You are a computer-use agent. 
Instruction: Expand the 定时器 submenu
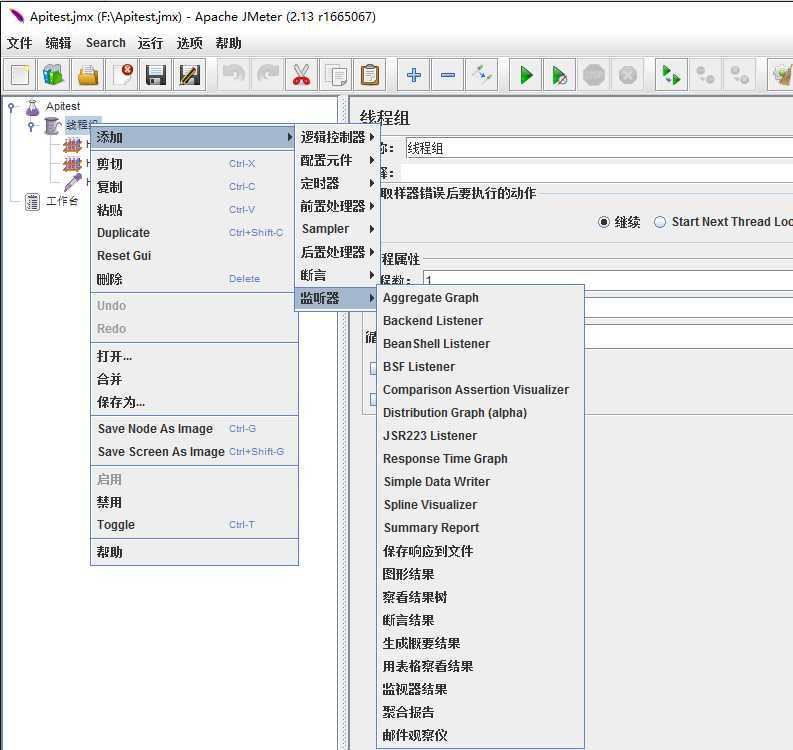point(337,183)
